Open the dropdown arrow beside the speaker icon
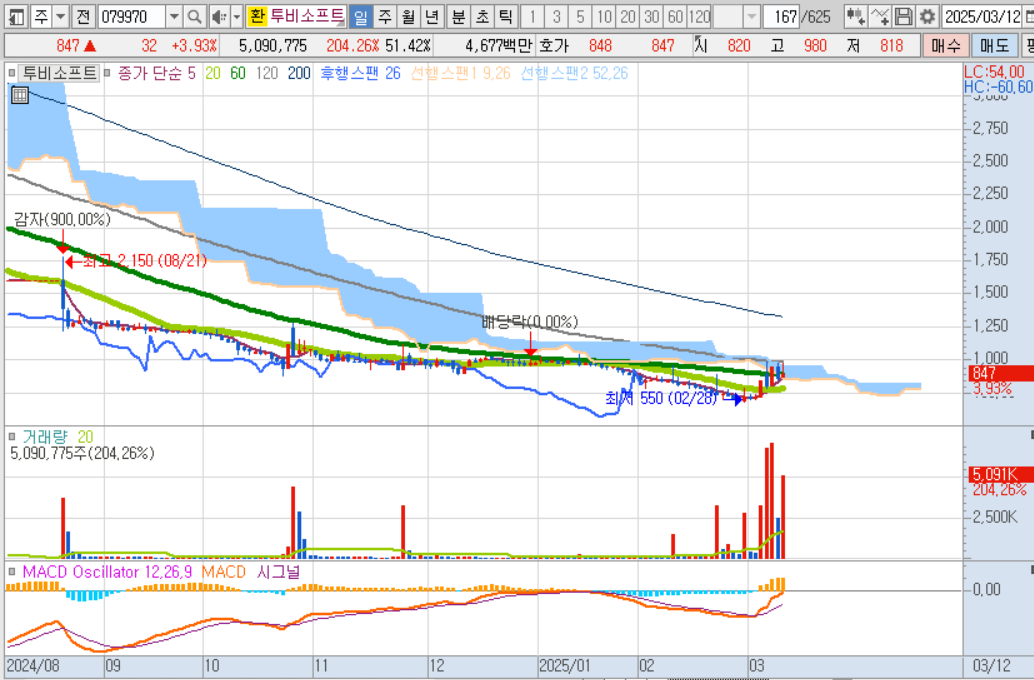1034x680 pixels. 236,16
